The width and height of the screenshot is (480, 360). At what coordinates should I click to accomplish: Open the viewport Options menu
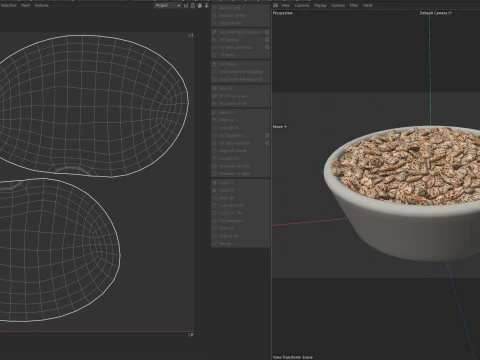pyautogui.click(x=338, y=5)
